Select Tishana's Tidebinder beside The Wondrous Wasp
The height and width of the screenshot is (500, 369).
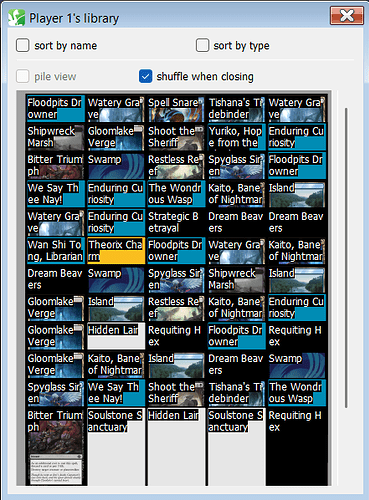(236, 393)
